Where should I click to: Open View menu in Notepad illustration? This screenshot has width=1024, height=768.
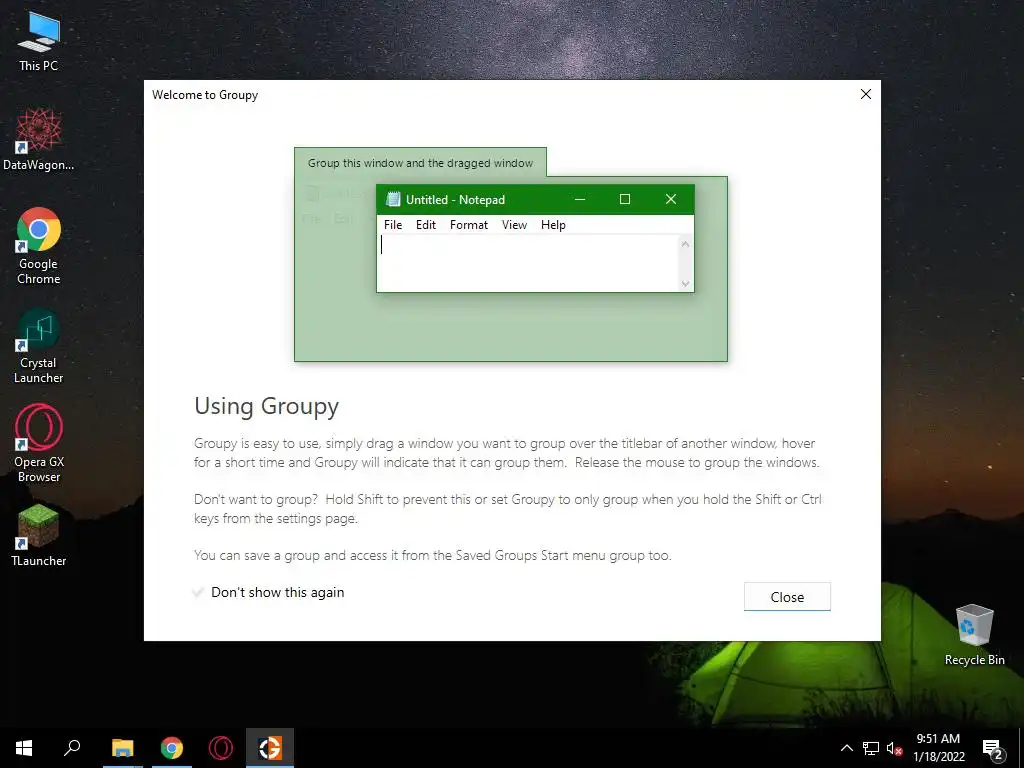[515, 225]
